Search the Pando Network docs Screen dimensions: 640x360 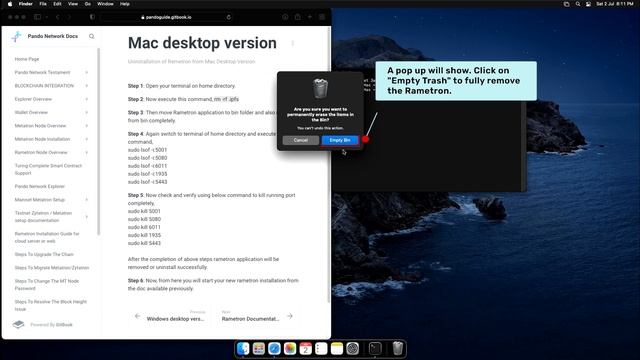[x=91, y=36]
